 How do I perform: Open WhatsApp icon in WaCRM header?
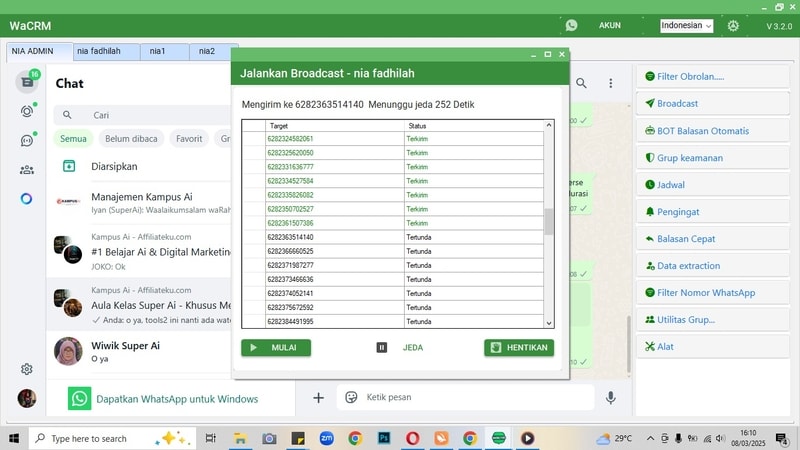571,25
